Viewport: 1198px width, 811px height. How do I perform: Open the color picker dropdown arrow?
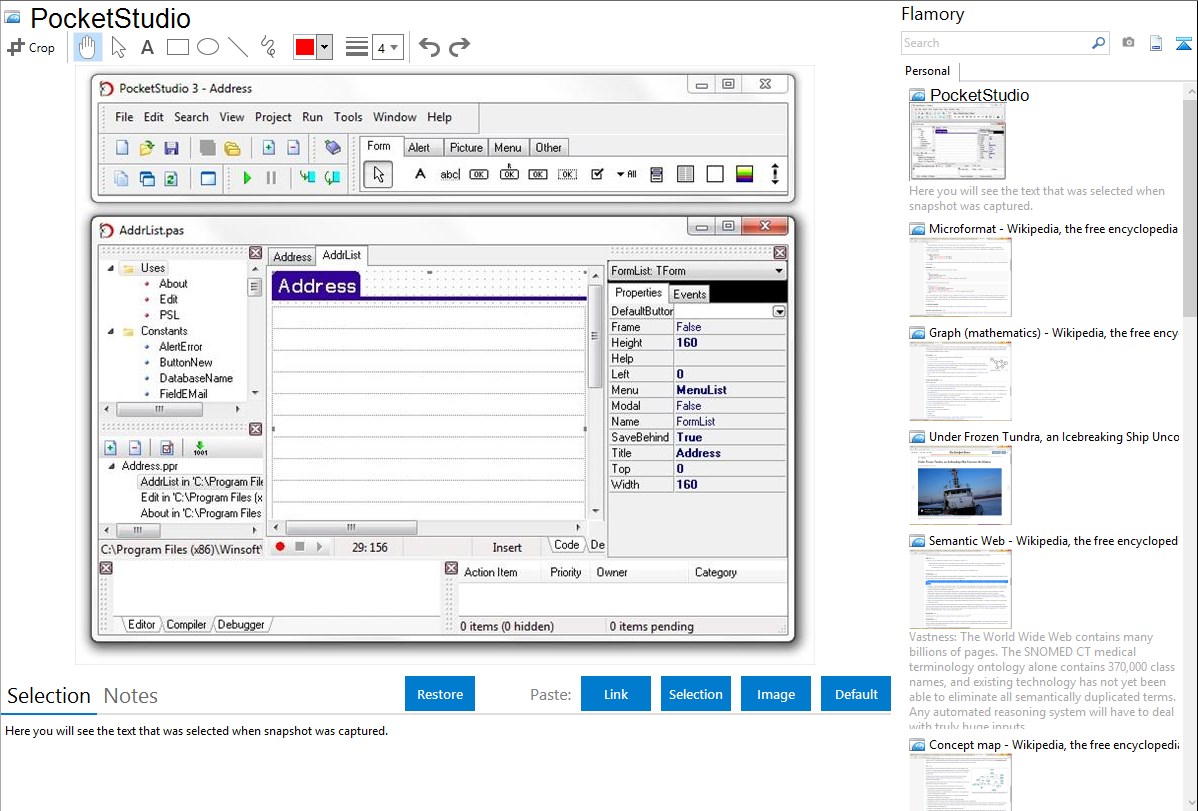coord(324,47)
